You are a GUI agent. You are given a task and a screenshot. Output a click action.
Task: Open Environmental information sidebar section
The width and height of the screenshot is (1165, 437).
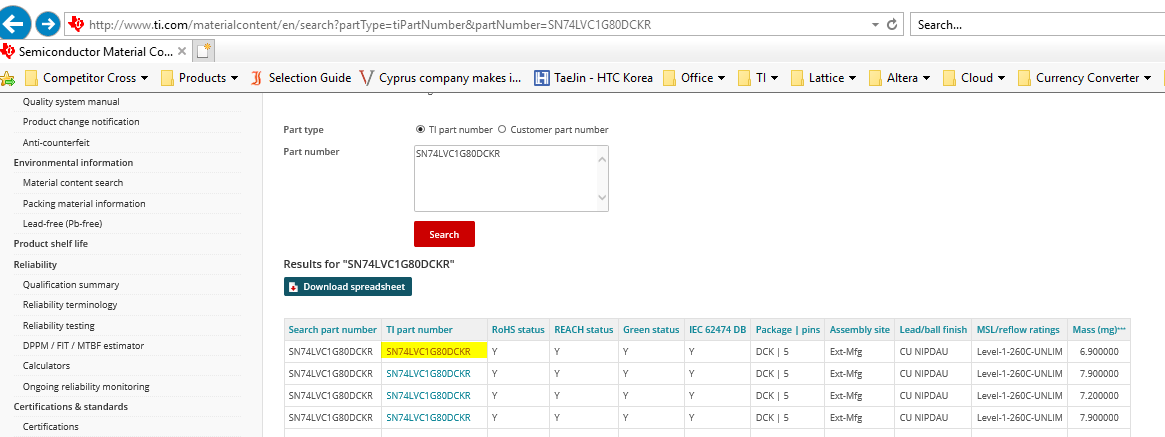(74, 163)
